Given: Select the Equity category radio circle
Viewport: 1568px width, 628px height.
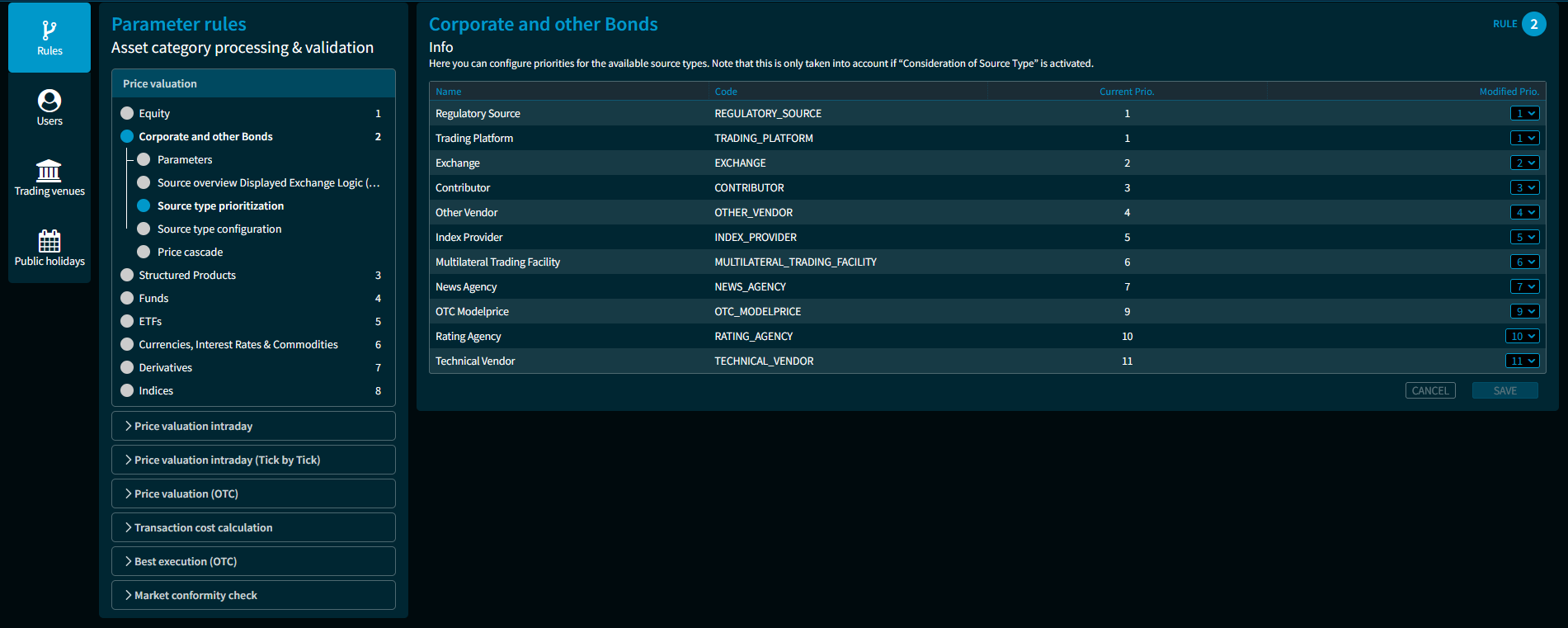Looking at the screenshot, I should pos(127,113).
